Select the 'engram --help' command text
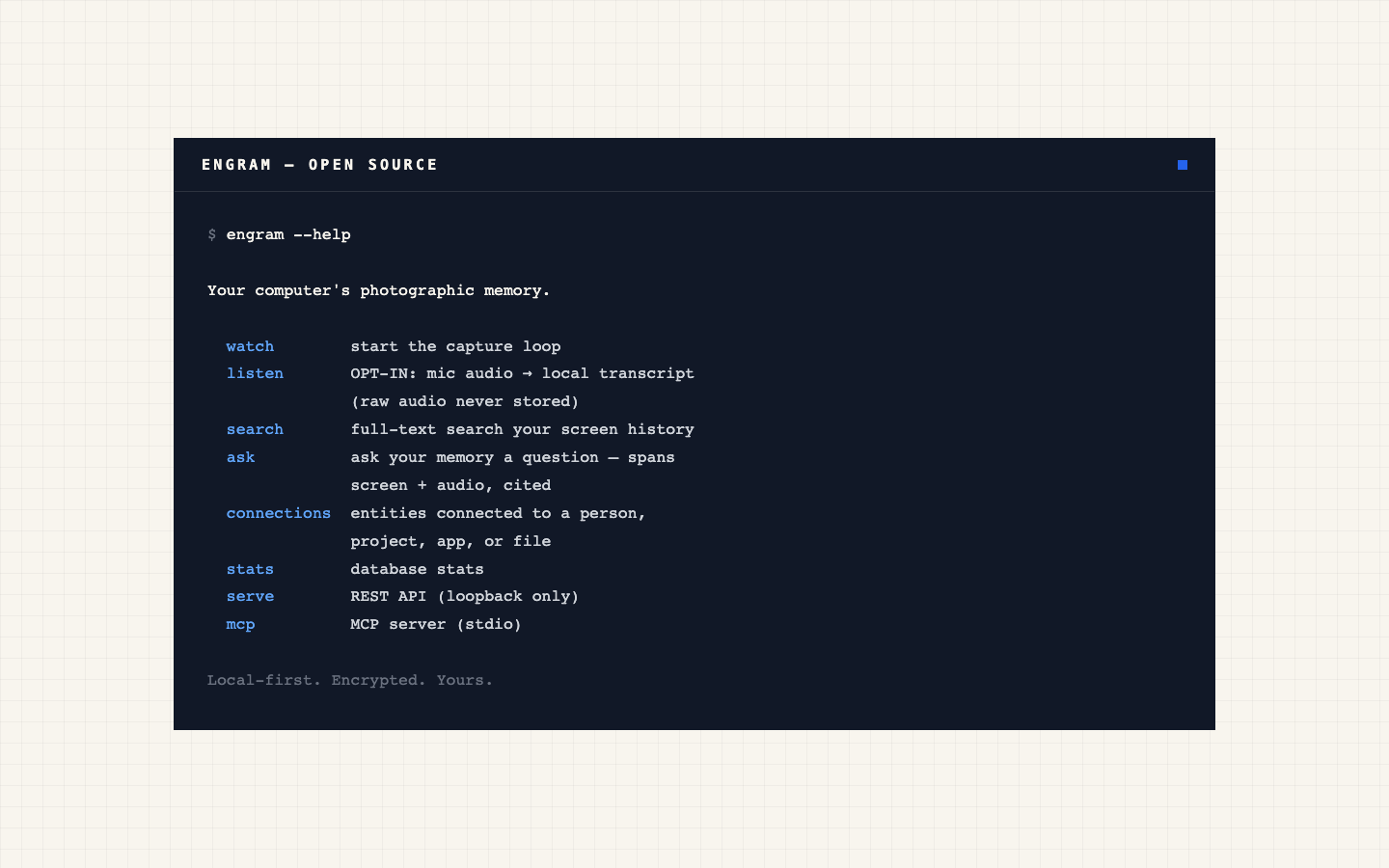 coord(288,234)
